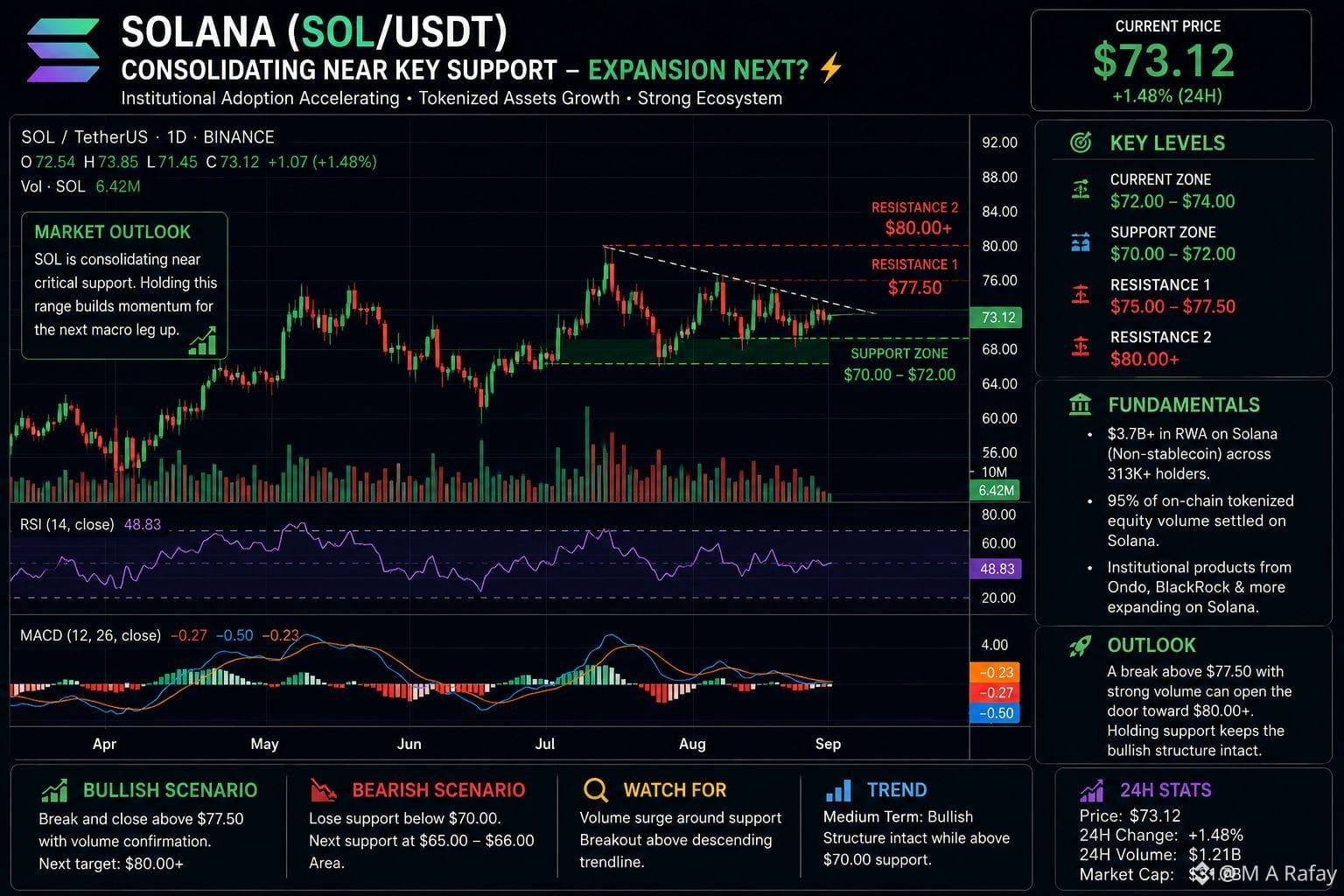This screenshot has width=1344, height=896.
Task: Click the high value 73.85 in the chart header
Action: click(x=118, y=162)
